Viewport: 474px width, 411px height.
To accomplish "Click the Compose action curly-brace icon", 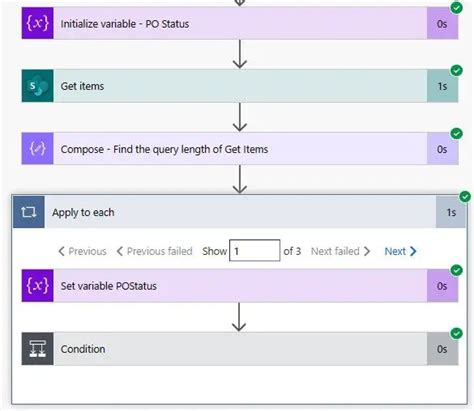I will pos(38,149).
